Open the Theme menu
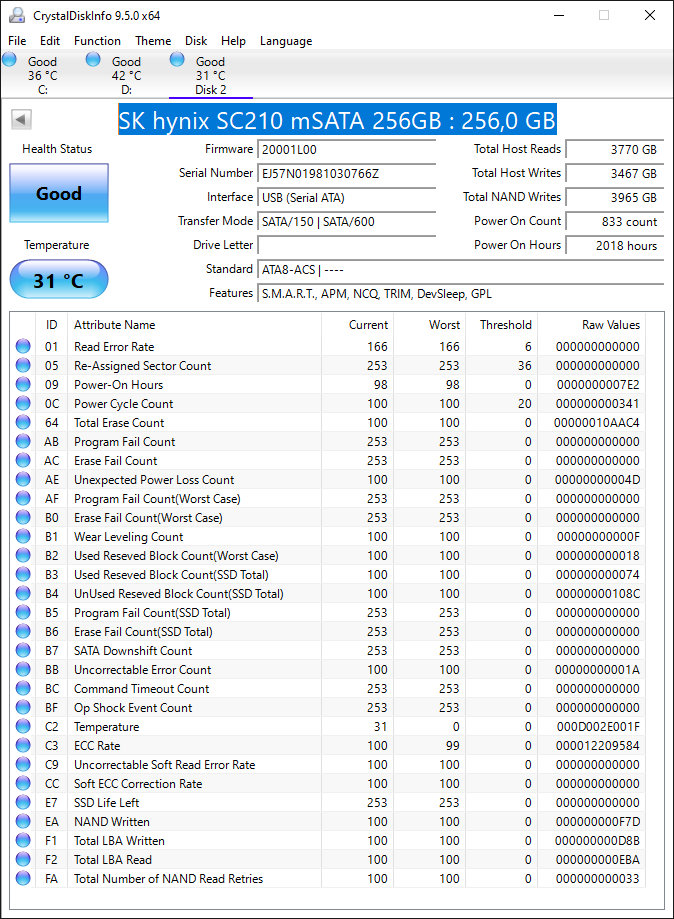Image resolution: width=674 pixels, height=919 pixels. (153, 40)
